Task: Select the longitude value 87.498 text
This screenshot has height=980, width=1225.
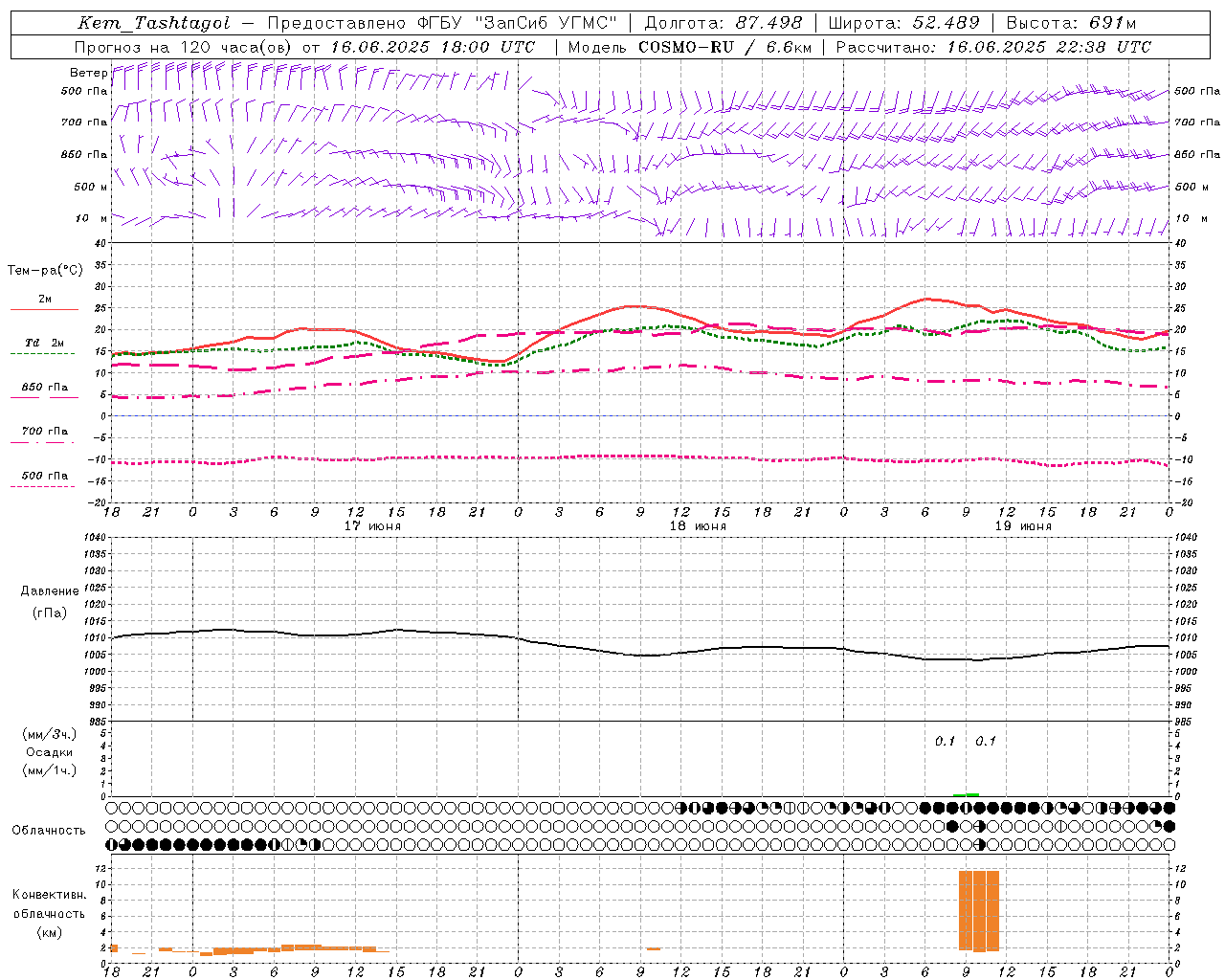Action: (770, 23)
